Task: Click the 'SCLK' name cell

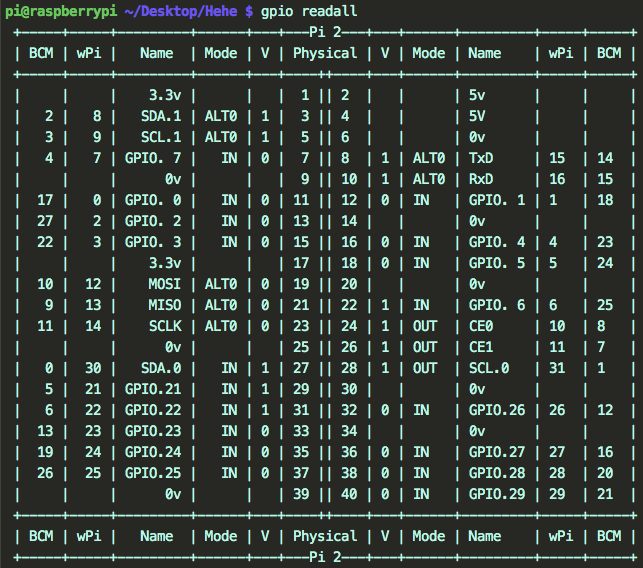Action: tap(165, 326)
